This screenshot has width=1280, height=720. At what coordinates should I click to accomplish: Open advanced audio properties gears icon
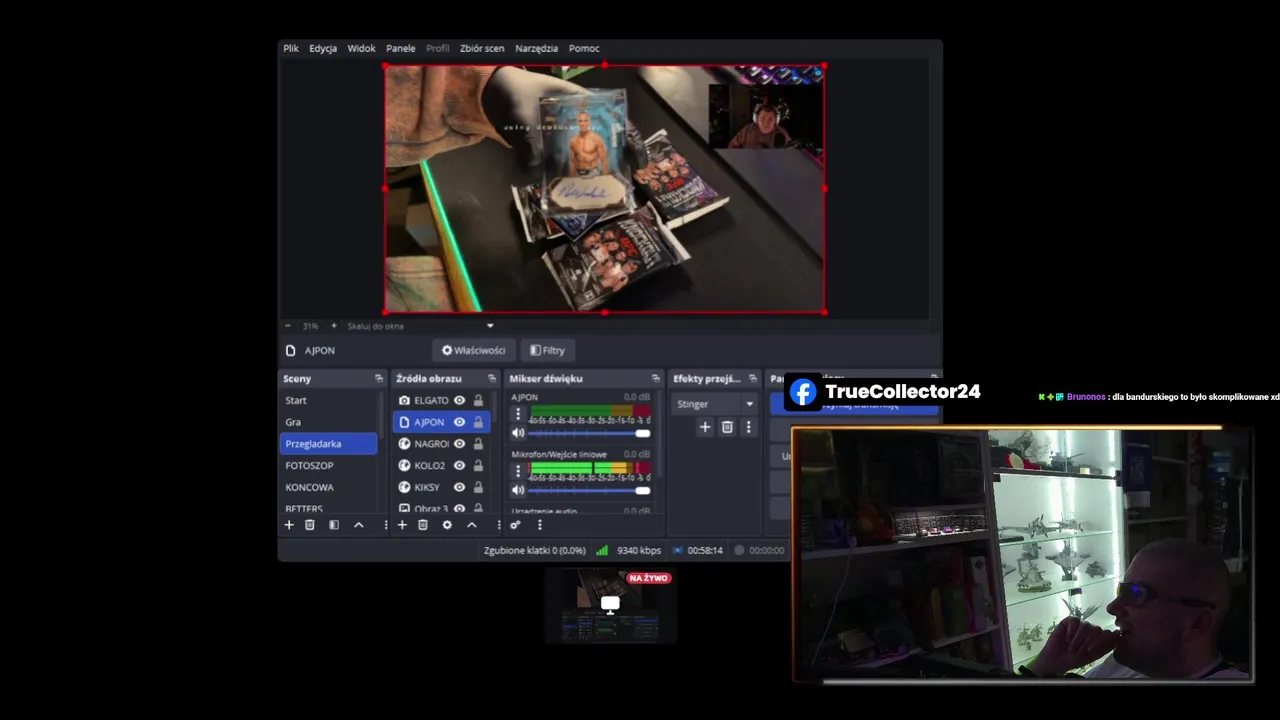coord(515,525)
